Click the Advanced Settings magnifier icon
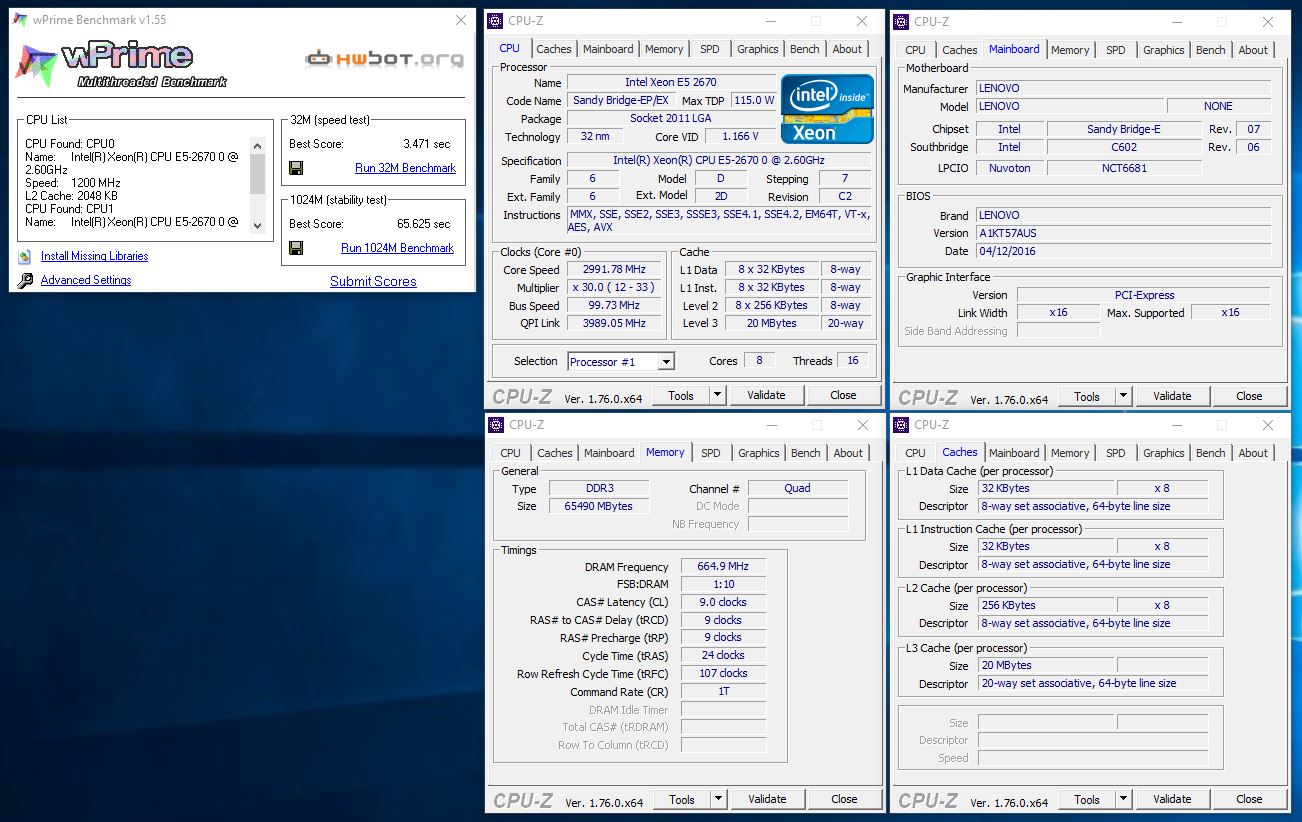 25,281
